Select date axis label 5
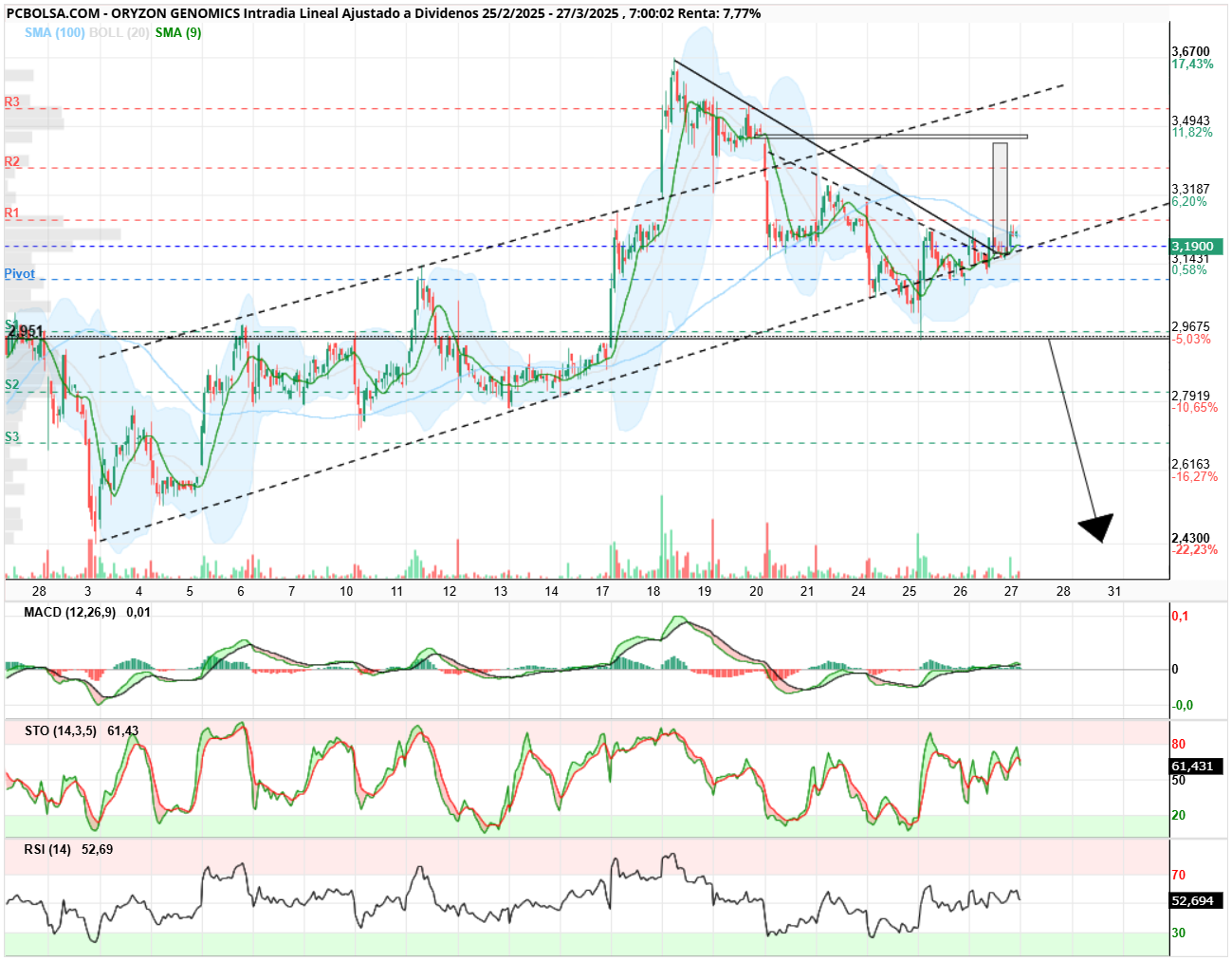This screenshot has width=1232, height=961. pos(190,591)
